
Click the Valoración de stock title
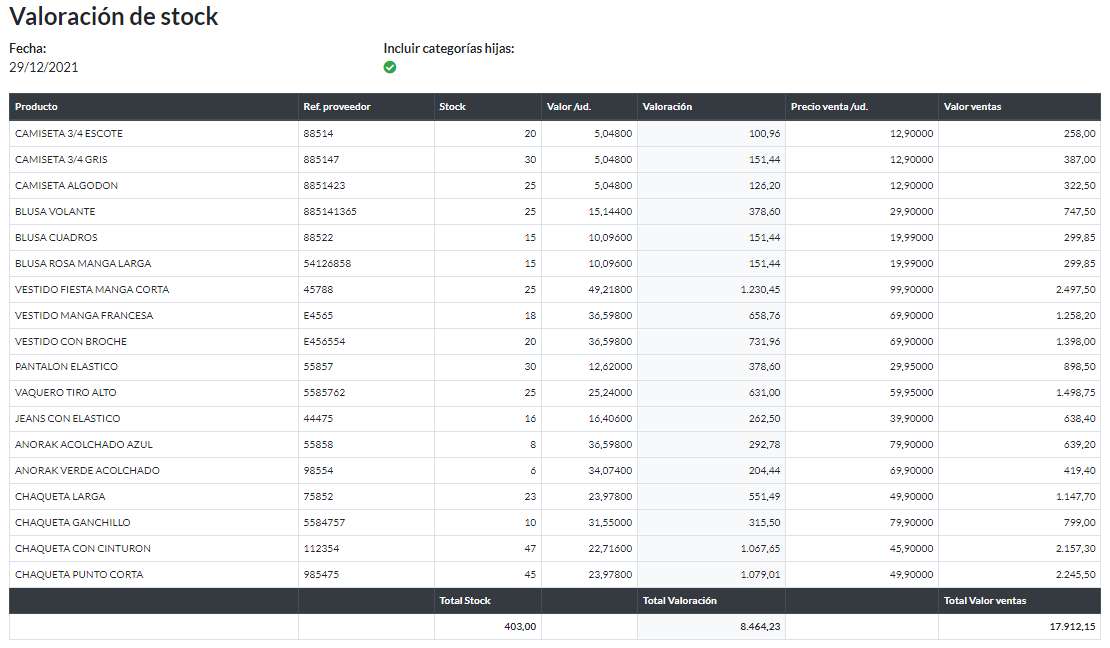(x=113, y=16)
